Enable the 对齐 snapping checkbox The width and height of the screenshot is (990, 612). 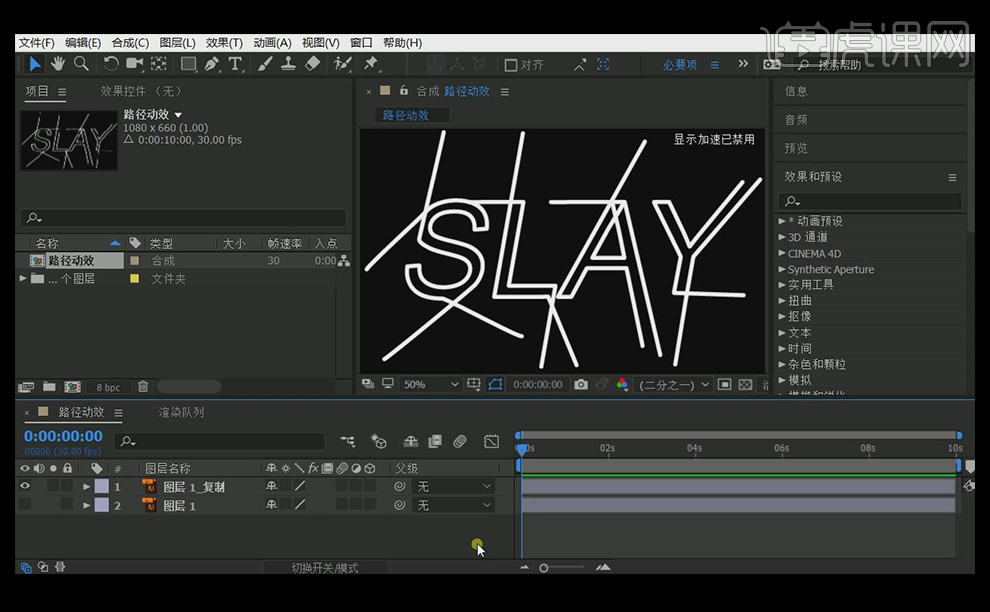coord(511,65)
